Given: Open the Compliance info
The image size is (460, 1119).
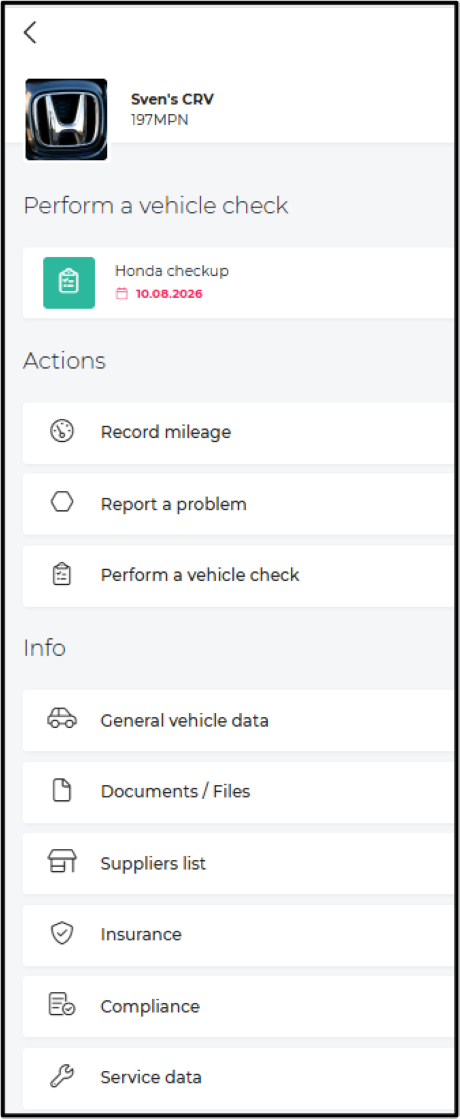Looking at the screenshot, I should 239,1007.
